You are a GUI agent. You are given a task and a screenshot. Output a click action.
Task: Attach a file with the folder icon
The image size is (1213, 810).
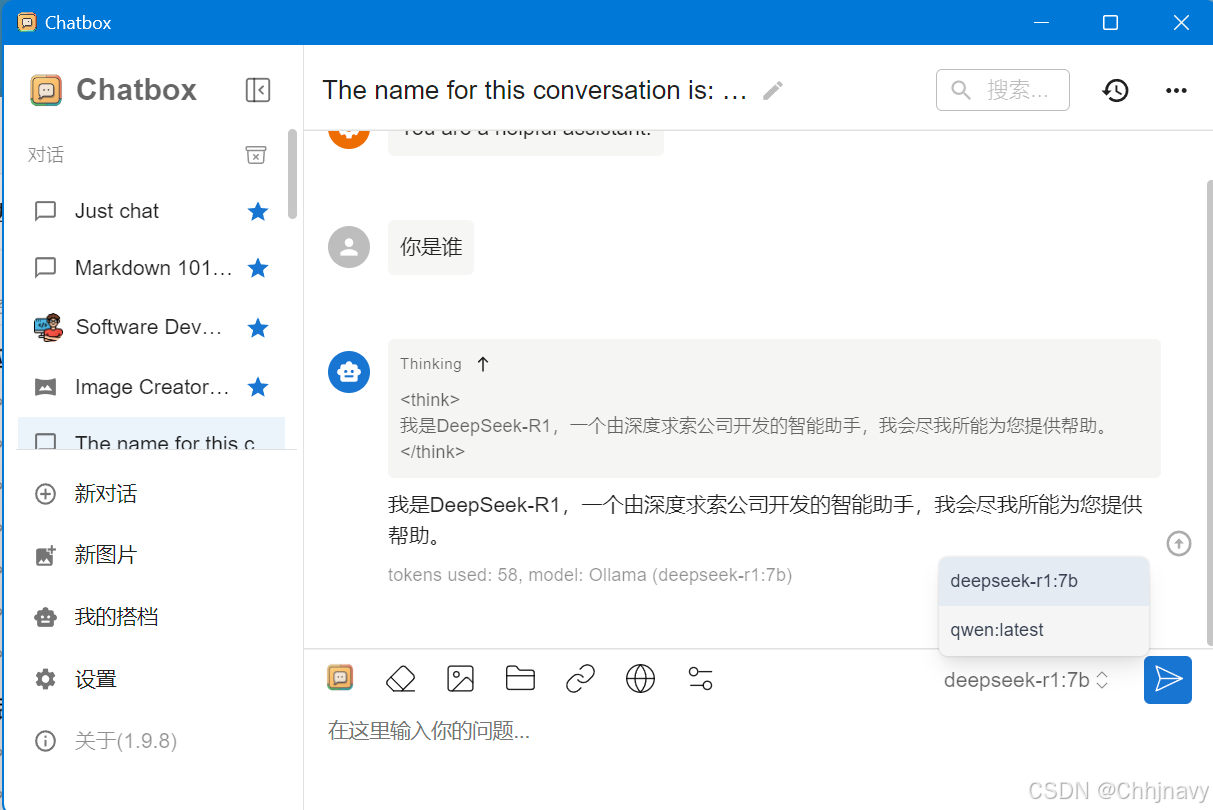(x=520, y=679)
